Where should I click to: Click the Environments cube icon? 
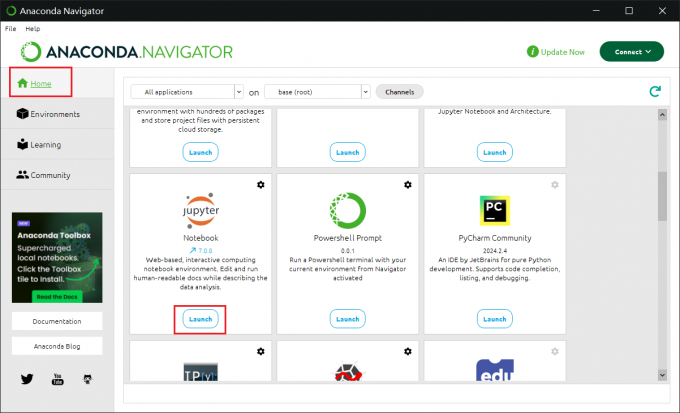pyautogui.click(x=22, y=114)
